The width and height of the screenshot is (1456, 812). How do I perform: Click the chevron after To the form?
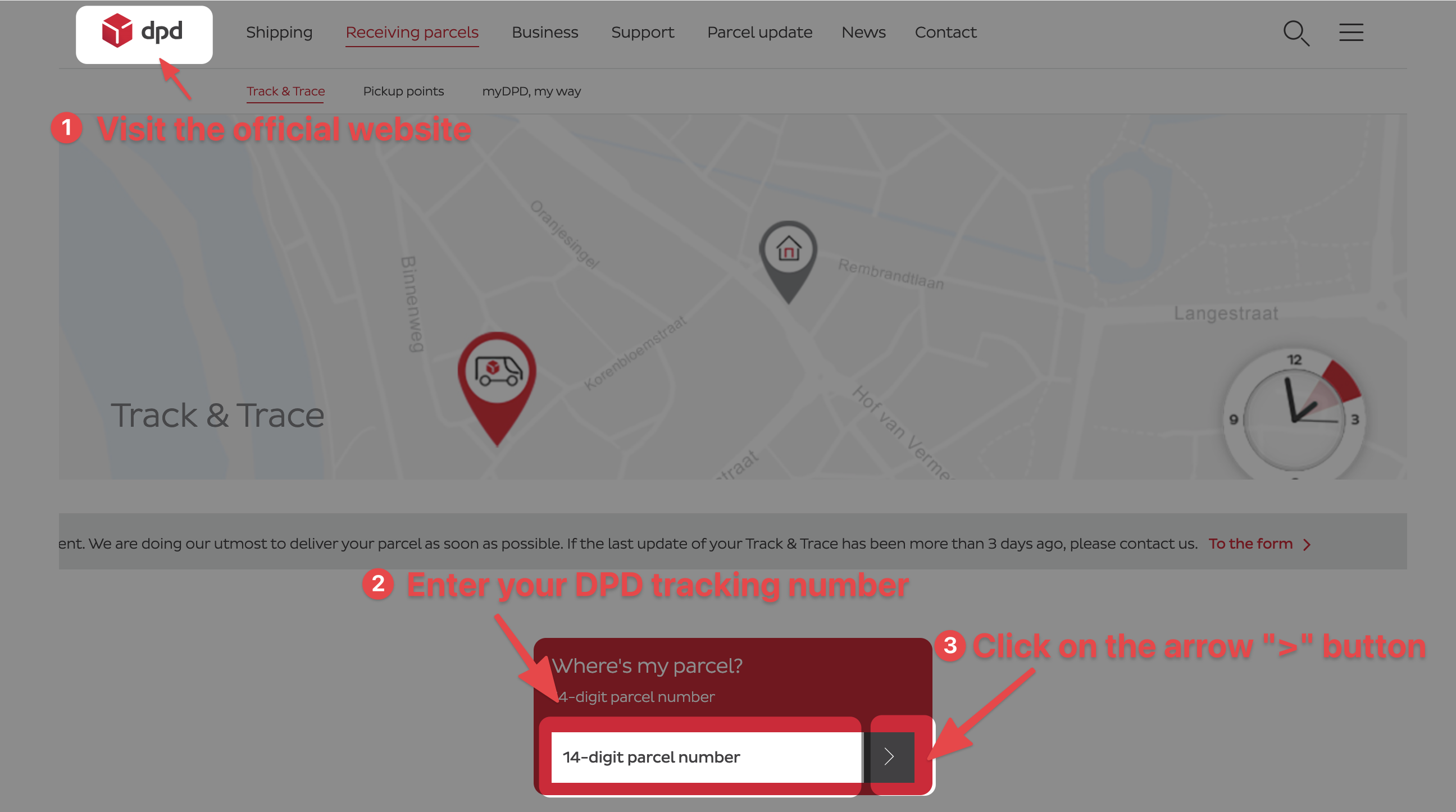click(x=1307, y=544)
